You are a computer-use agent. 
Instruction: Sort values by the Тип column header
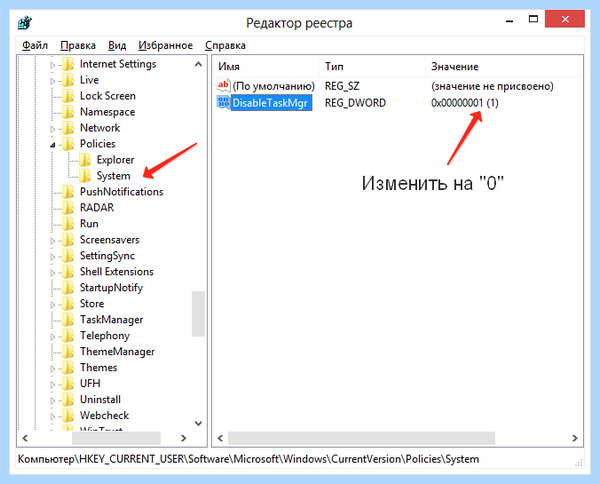click(372, 67)
